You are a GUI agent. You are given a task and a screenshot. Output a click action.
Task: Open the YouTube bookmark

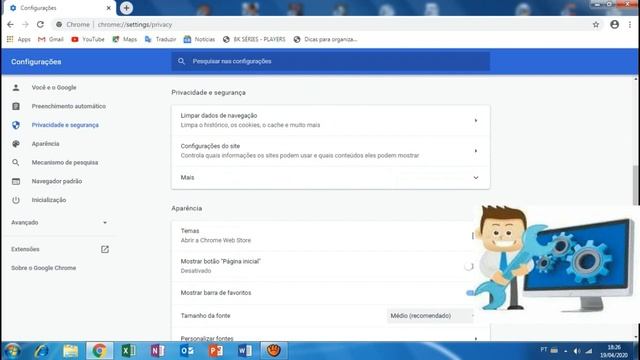coord(88,39)
